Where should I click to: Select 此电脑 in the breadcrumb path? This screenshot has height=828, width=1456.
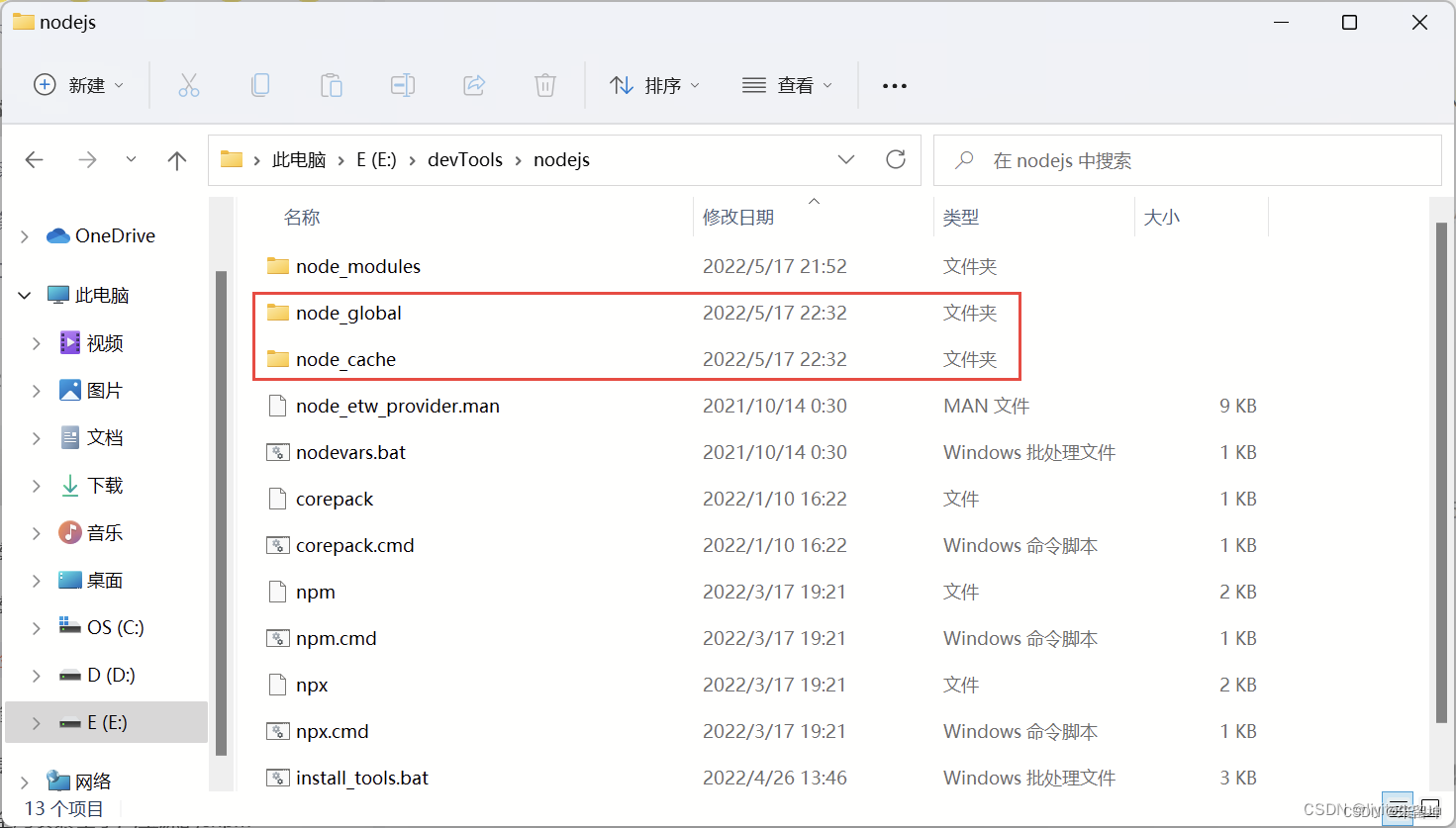pos(299,159)
